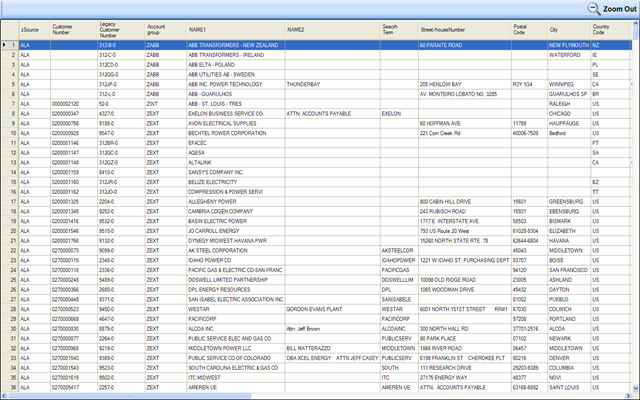Select cell COMPRESSION & POWER SERVI
640x400 pixels.
[x=236, y=192]
